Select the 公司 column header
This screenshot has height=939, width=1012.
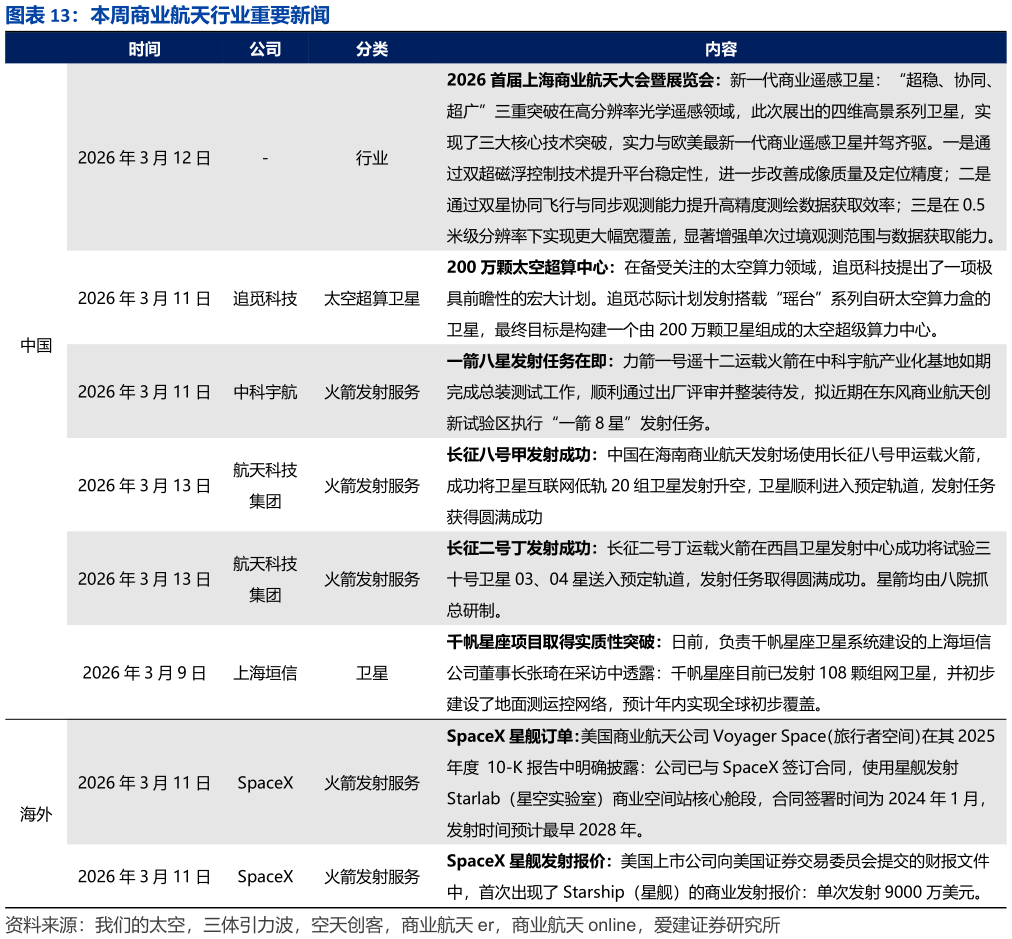[x=265, y=48]
